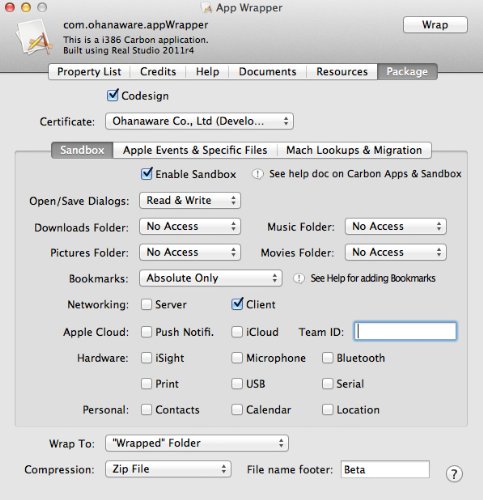Click 'Built using Real Studio 2011r4' text
The width and height of the screenshot is (483, 500).
coord(129,51)
